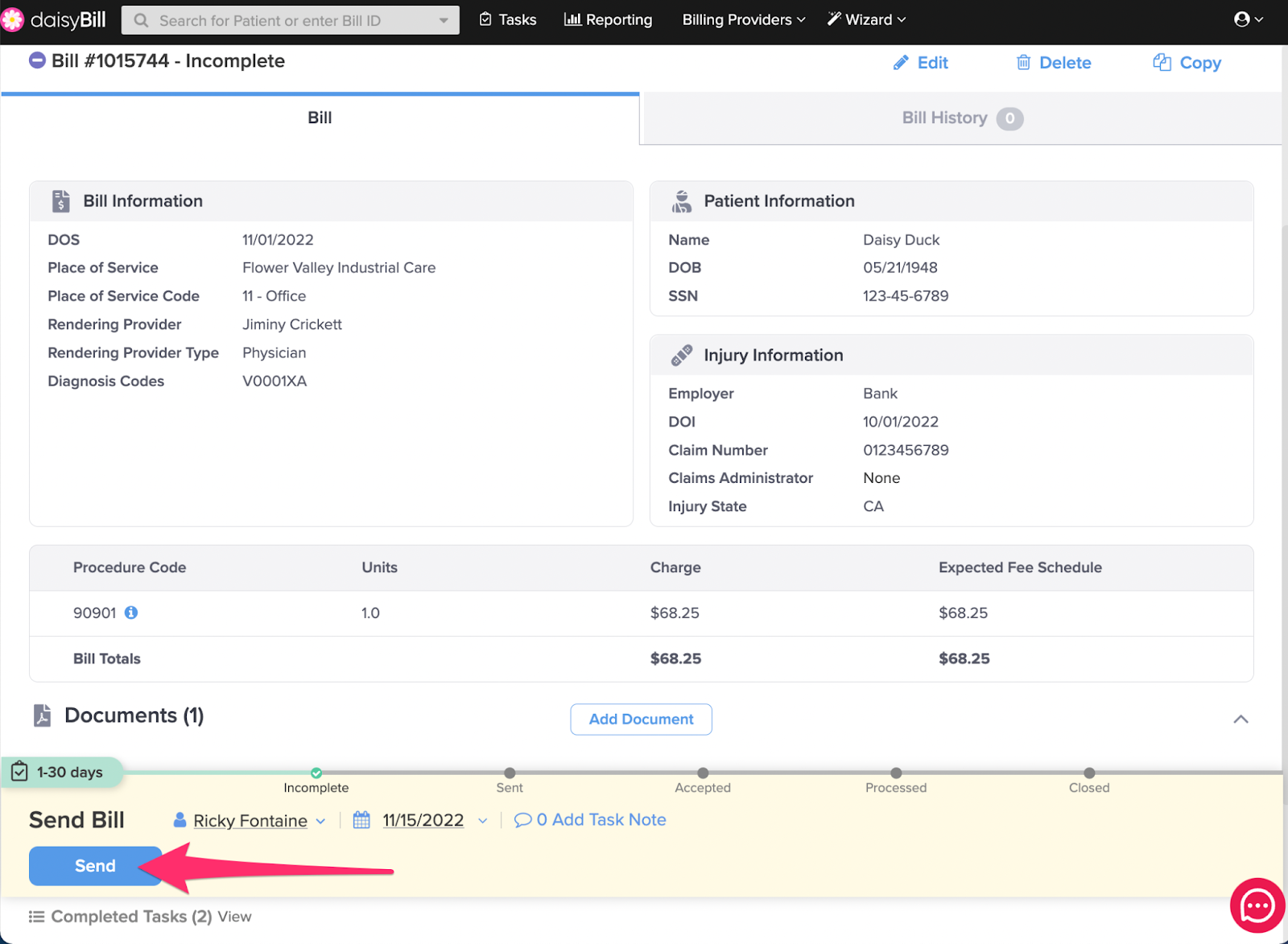The width and height of the screenshot is (1288, 944).
Task: Click the info icon next to 90901
Action: 131,612
